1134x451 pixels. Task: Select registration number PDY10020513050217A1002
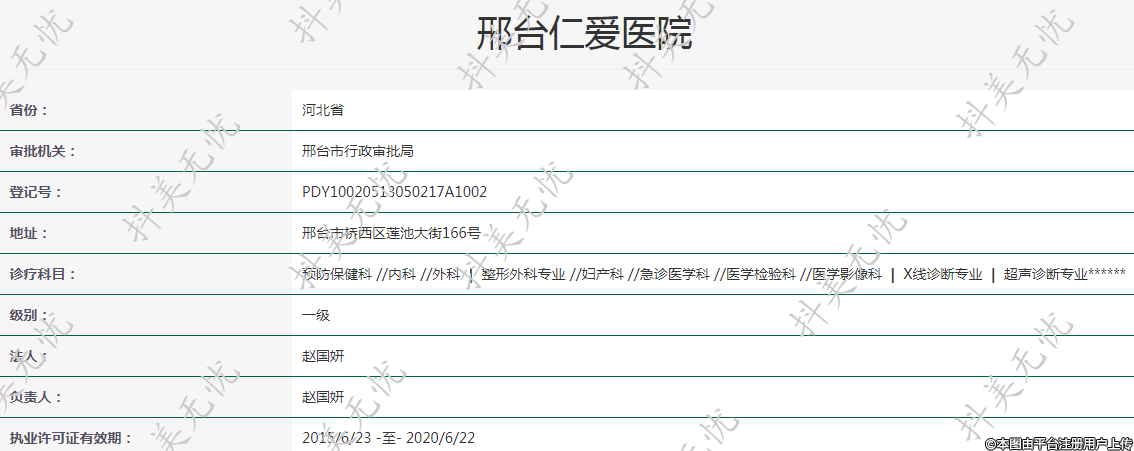click(x=394, y=192)
